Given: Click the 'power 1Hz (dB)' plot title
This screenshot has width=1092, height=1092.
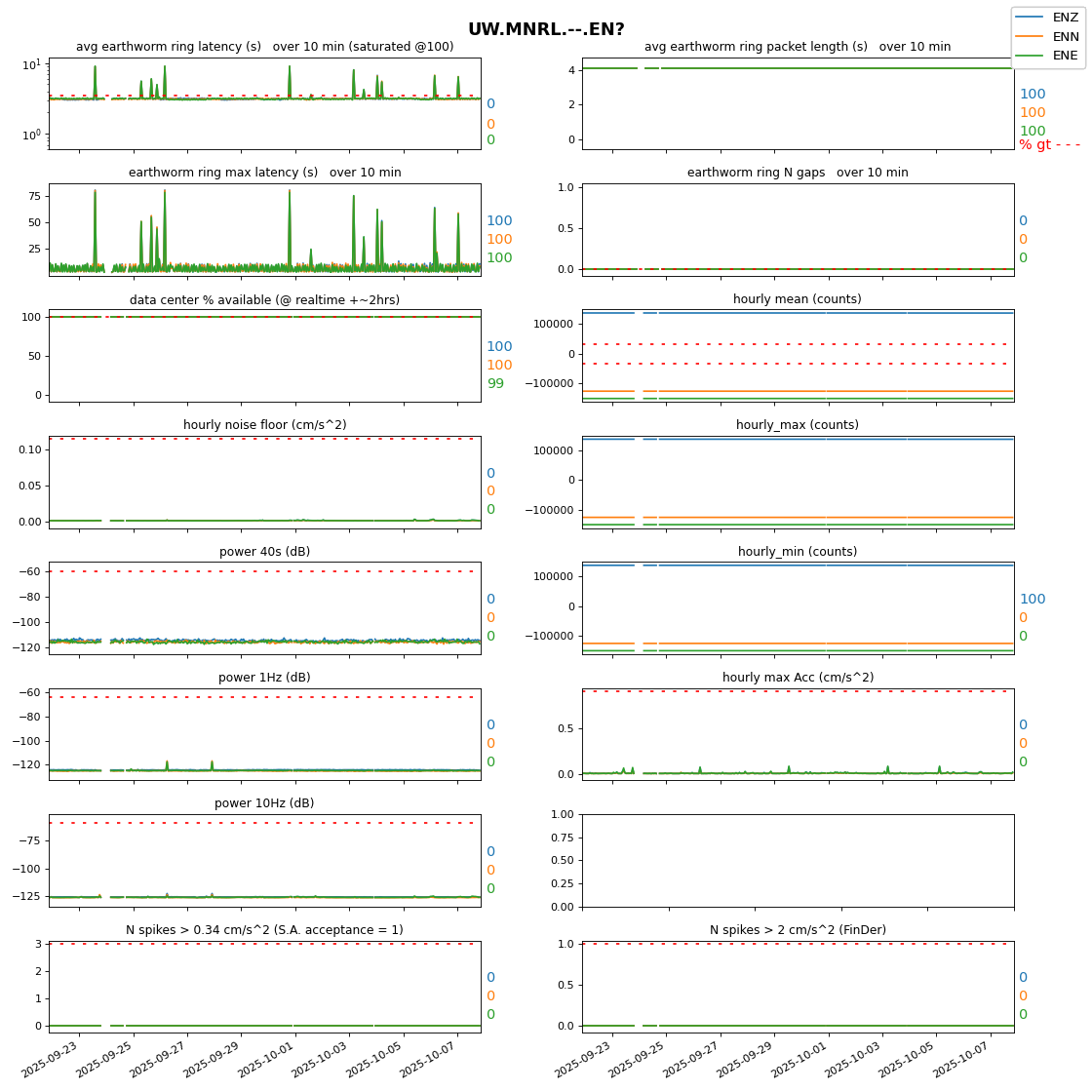Looking at the screenshot, I should point(264,678).
